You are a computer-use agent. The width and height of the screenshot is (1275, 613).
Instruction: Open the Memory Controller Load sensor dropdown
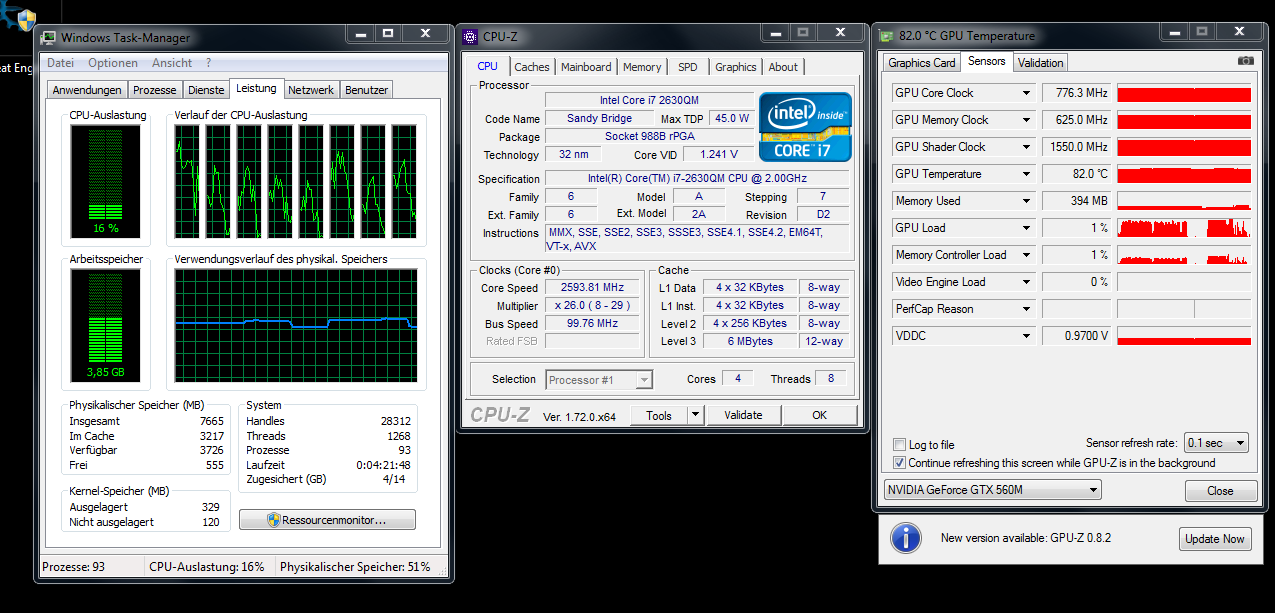pos(1026,255)
